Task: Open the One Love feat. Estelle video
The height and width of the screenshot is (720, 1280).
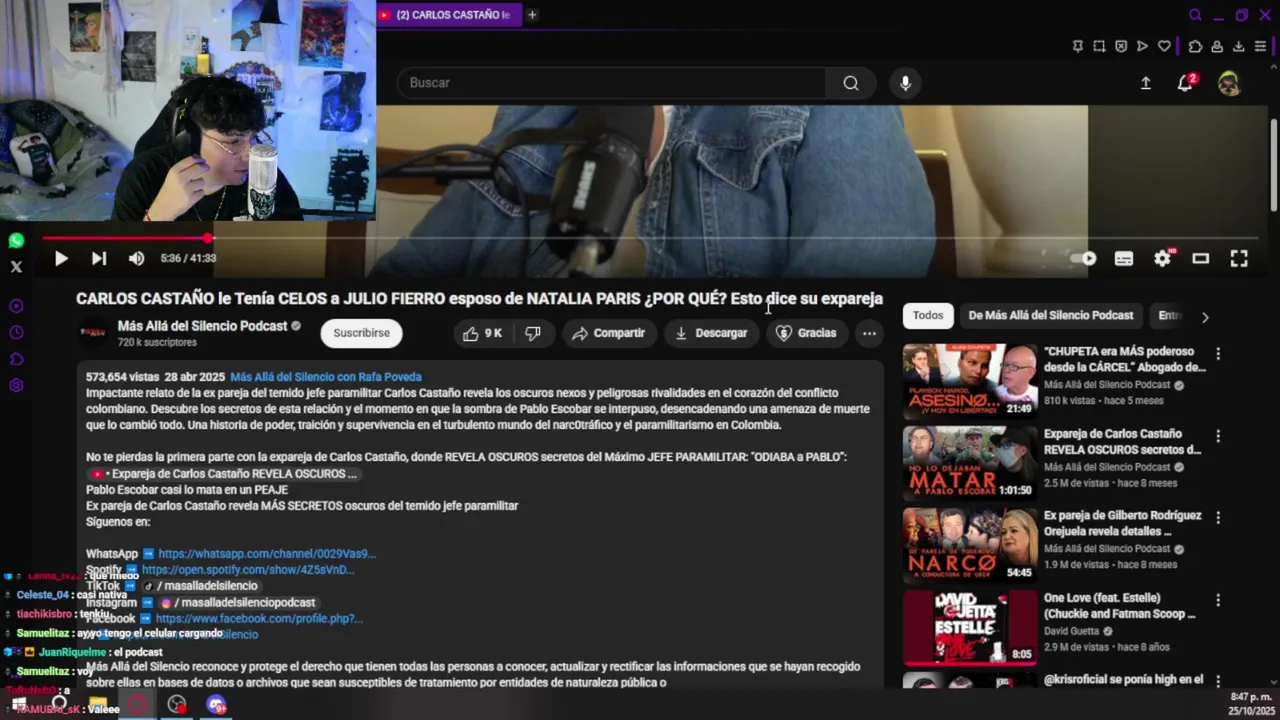Action: pos(970,628)
